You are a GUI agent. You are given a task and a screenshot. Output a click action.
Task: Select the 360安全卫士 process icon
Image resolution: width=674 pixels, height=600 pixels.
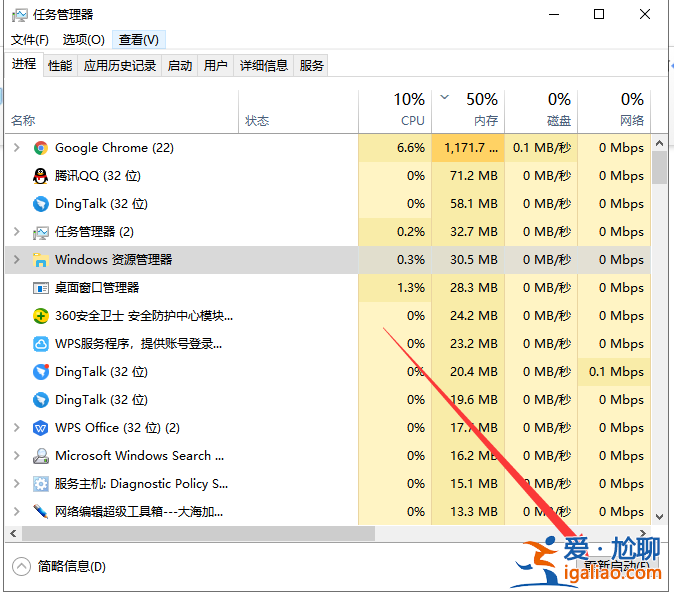(x=41, y=316)
